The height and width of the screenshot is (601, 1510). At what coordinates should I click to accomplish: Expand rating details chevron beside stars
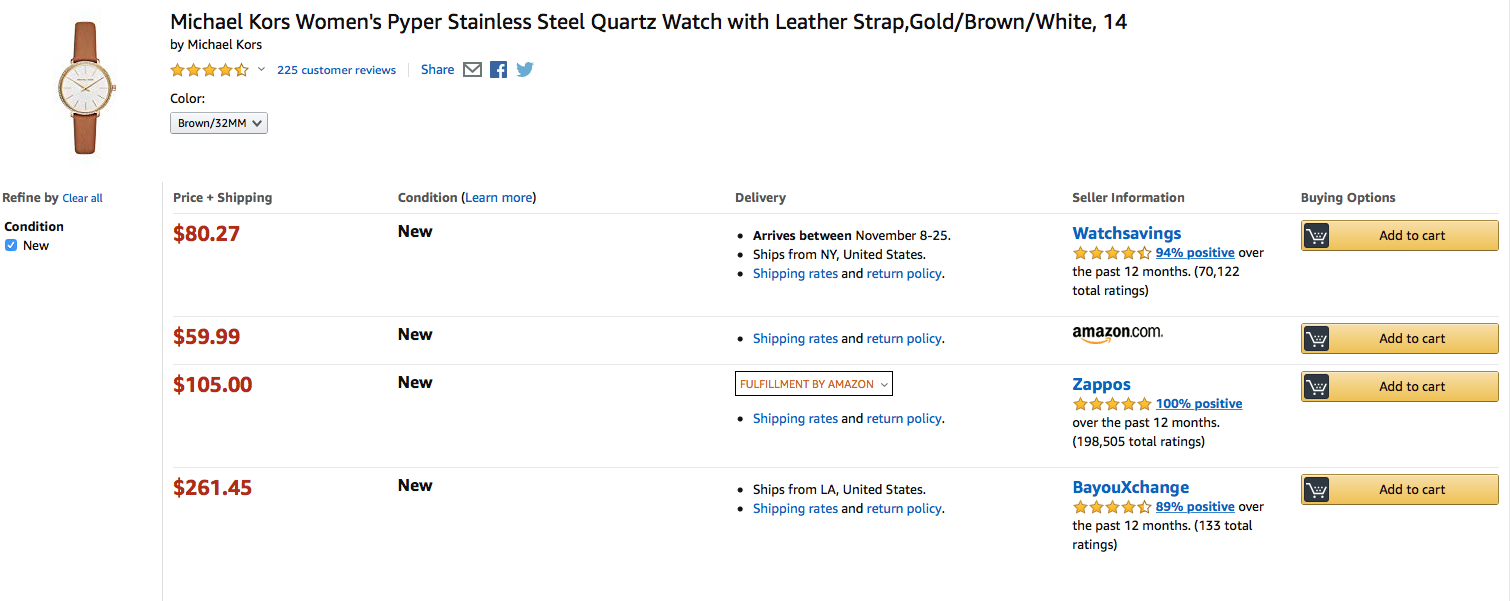(x=262, y=69)
